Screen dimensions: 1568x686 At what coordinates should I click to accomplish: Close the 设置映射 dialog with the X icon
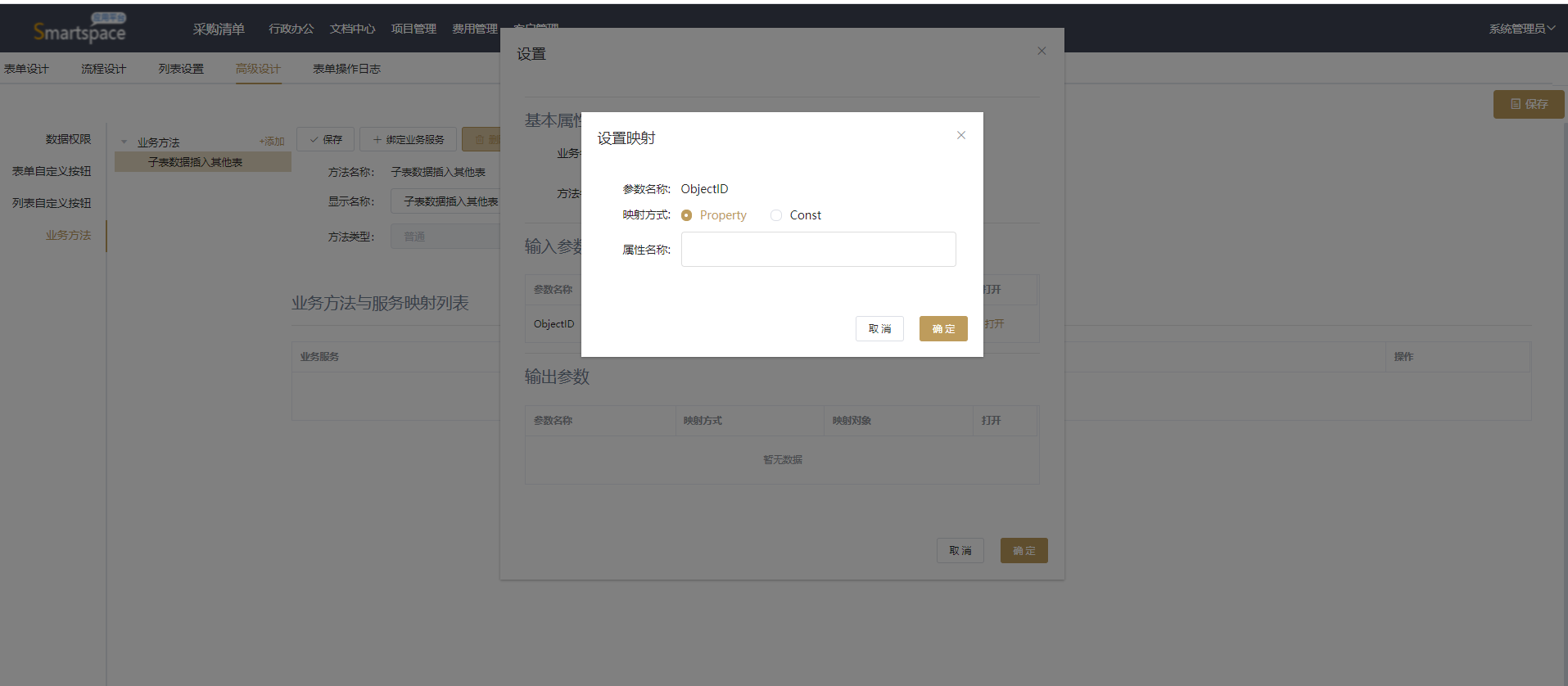coord(961,135)
